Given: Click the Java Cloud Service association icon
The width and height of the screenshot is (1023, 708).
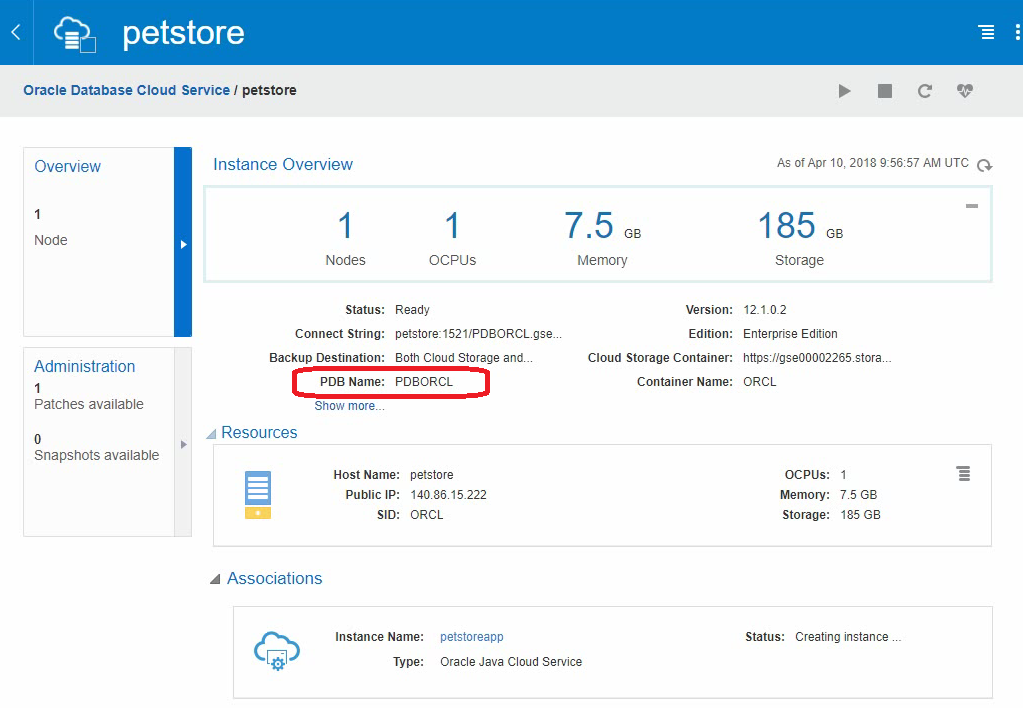Looking at the screenshot, I should [277, 651].
